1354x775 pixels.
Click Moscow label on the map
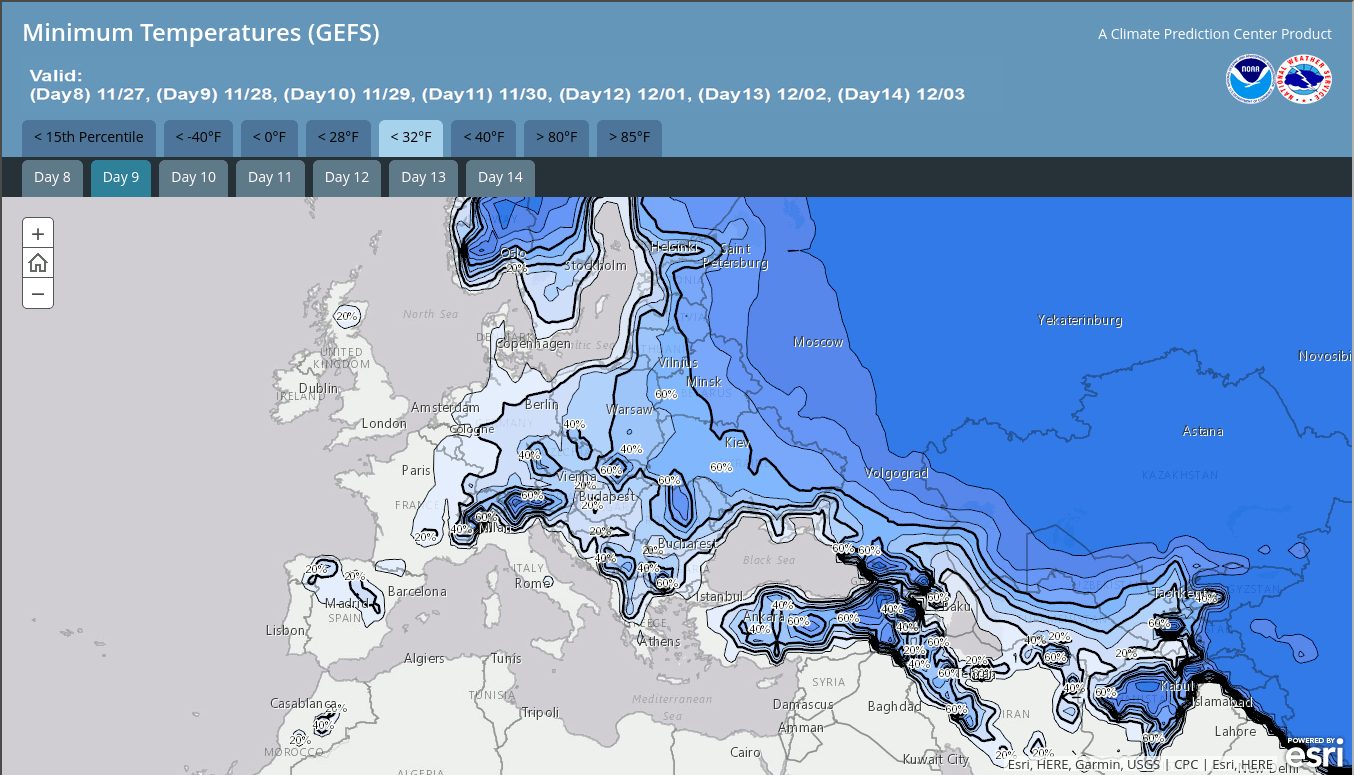pos(818,342)
